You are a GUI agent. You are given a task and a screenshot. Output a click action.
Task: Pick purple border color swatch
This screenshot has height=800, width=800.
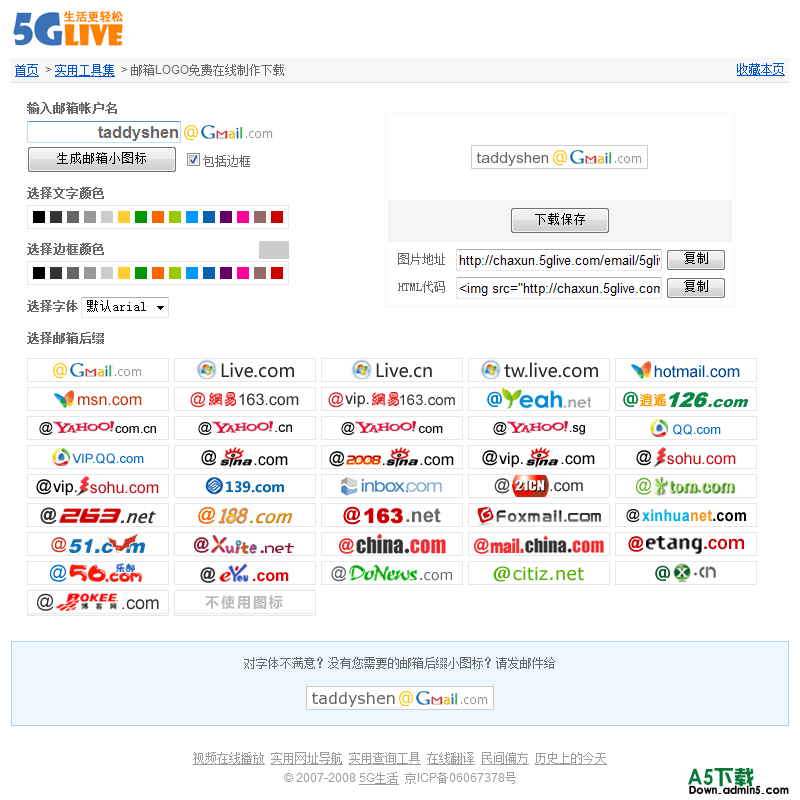[x=226, y=273]
